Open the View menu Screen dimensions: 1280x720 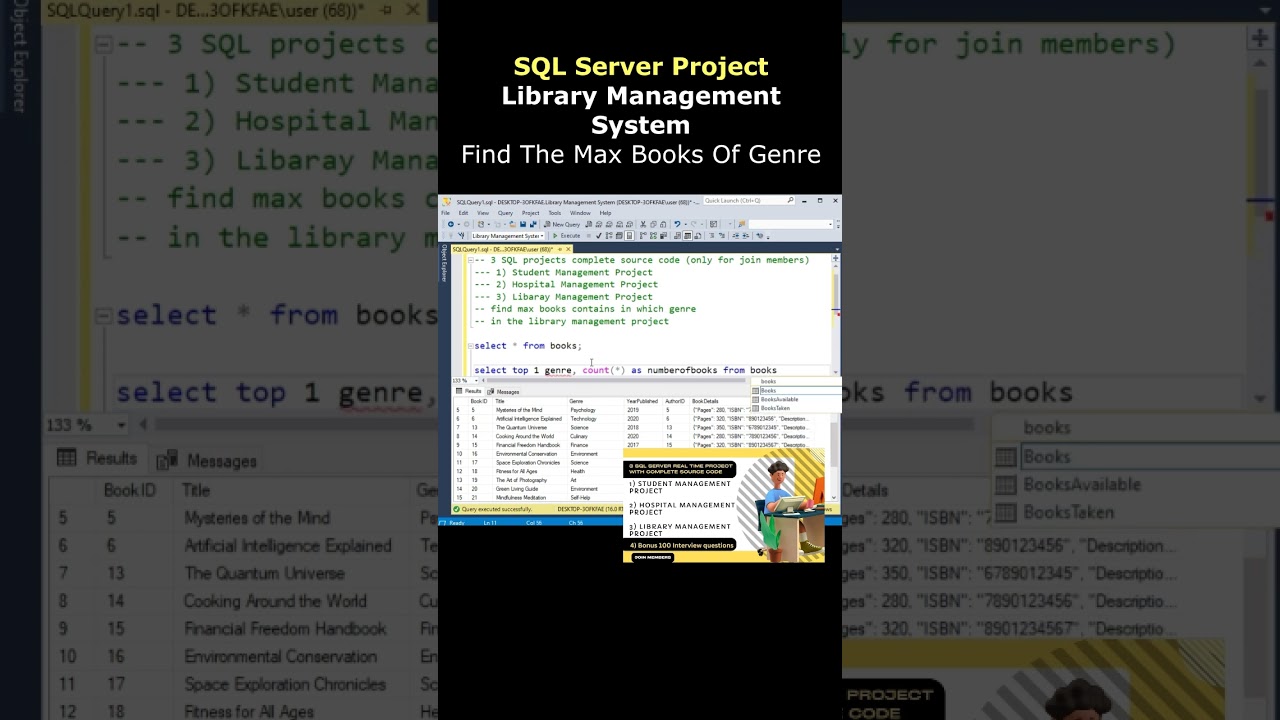[x=483, y=213]
